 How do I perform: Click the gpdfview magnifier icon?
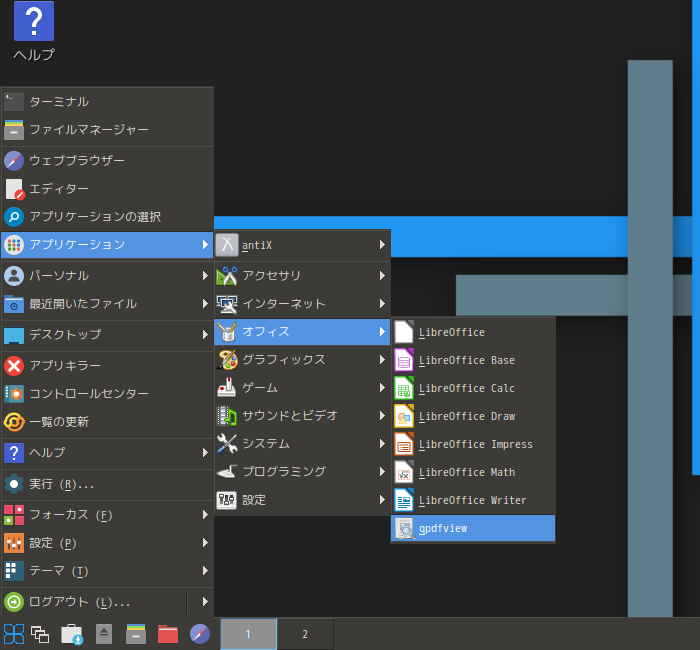405,529
